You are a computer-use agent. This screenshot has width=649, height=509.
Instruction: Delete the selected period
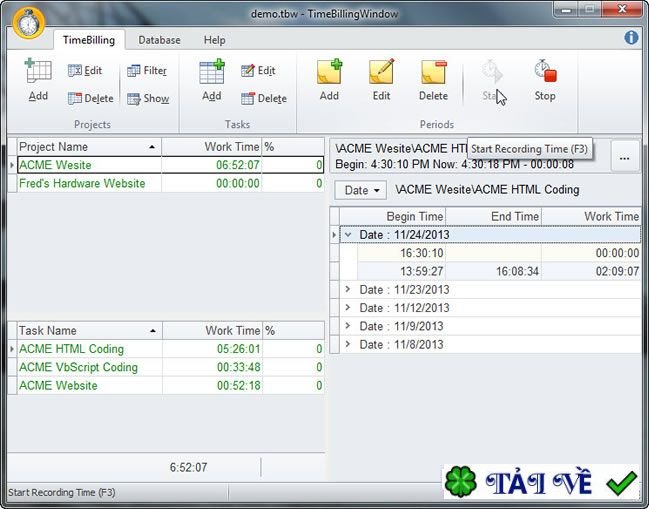pos(433,80)
